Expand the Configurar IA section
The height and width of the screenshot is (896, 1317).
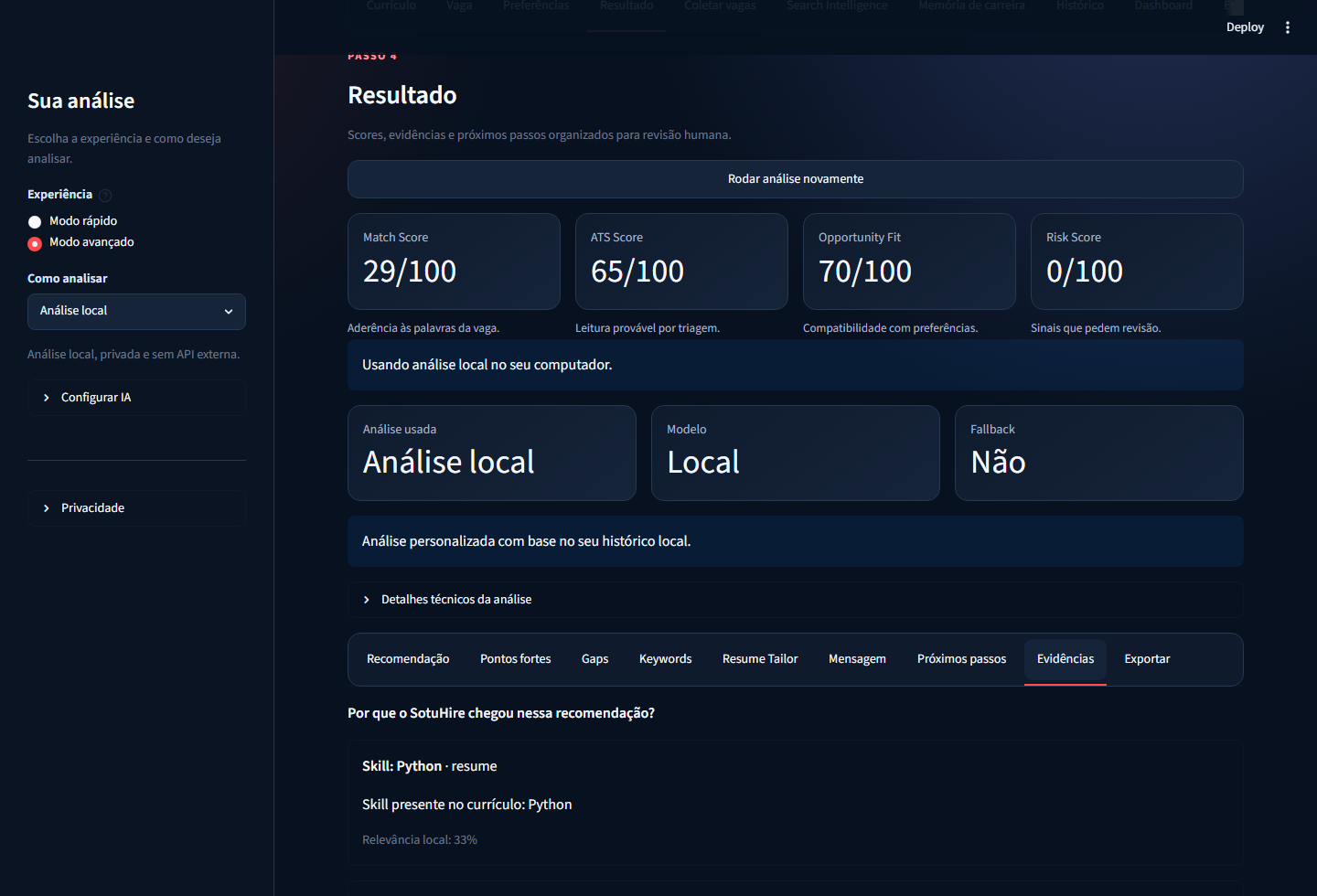point(136,398)
